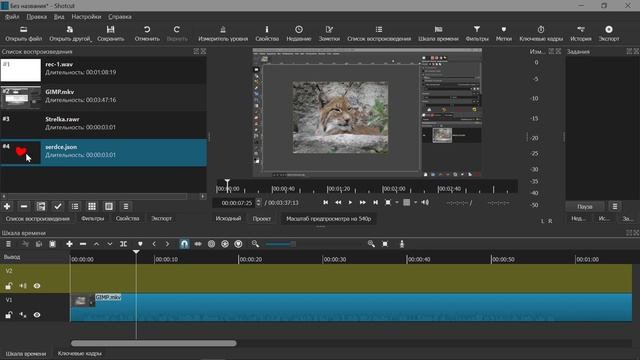Ripple delete with timeline minus icon
The width and height of the screenshot is (640, 360).
pos(83,244)
